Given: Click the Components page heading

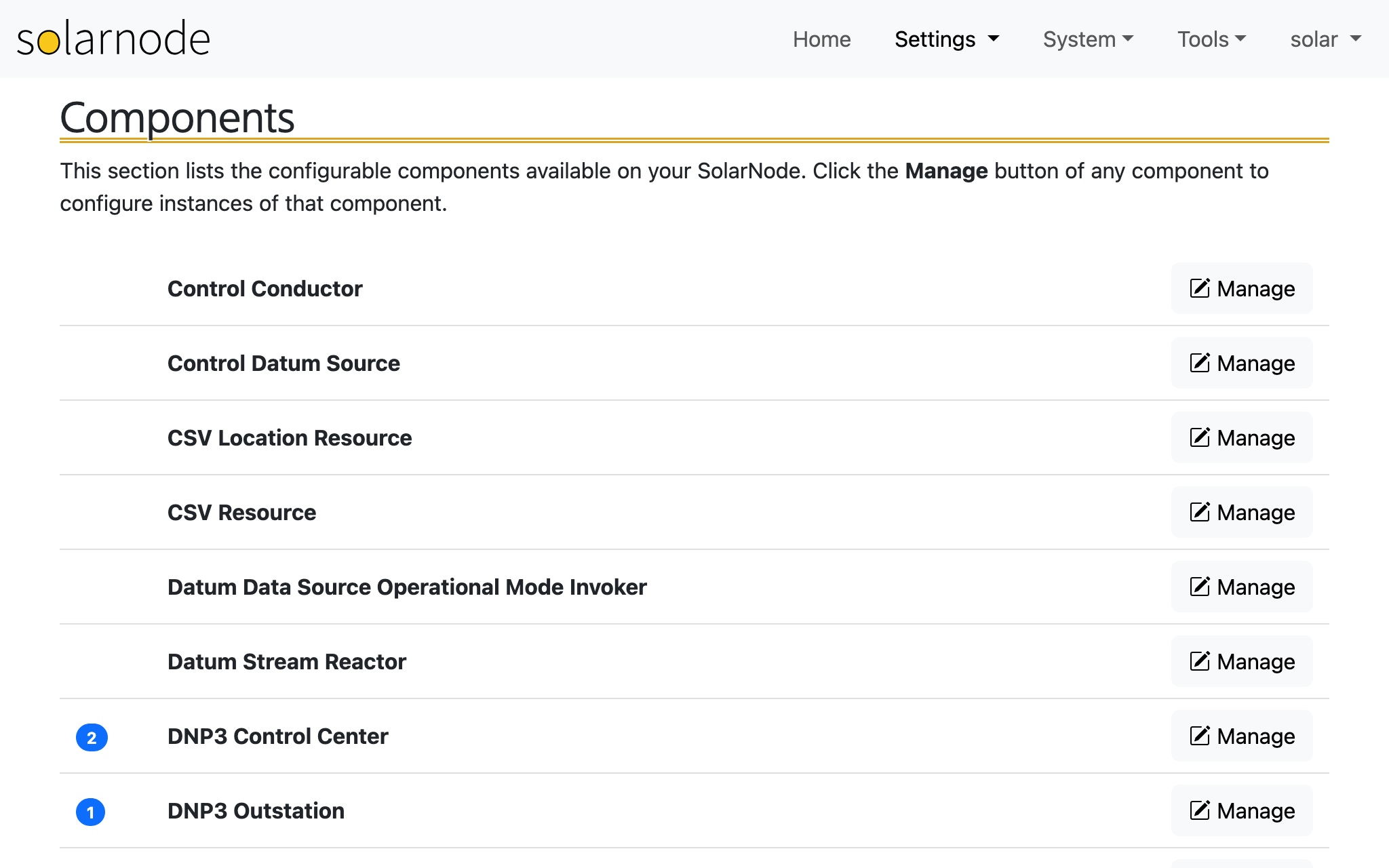Looking at the screenshot, I should pos(177,118).
